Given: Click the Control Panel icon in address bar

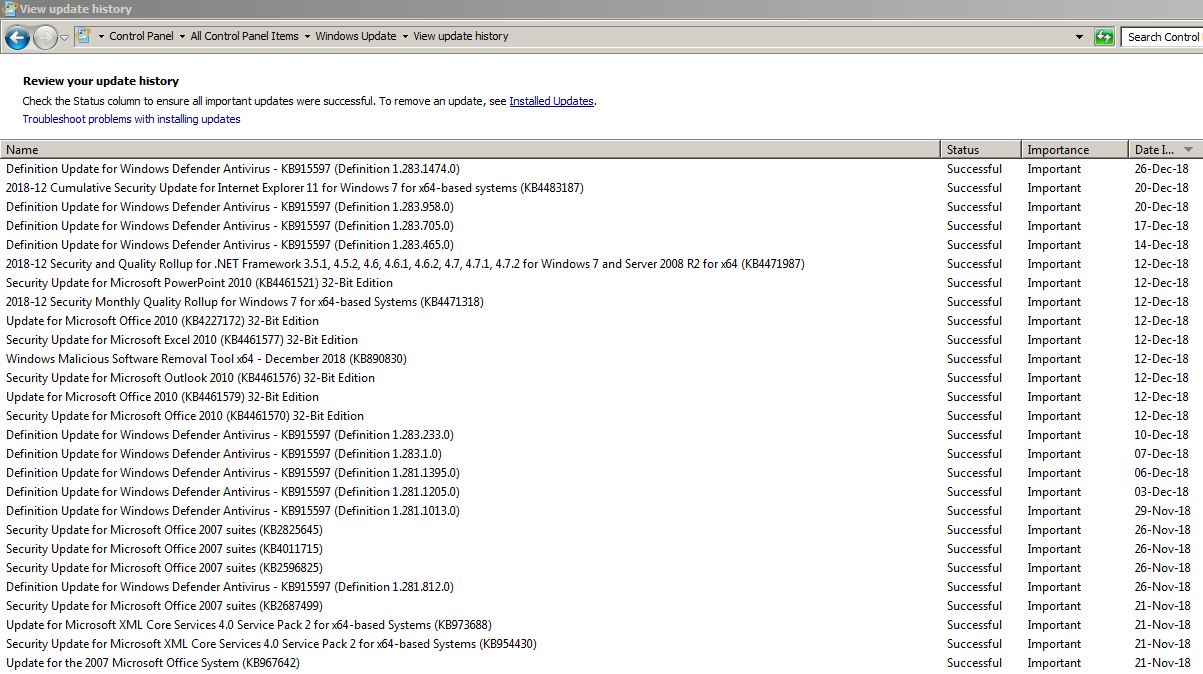Looking at the screenshot, I should (84, 36).
